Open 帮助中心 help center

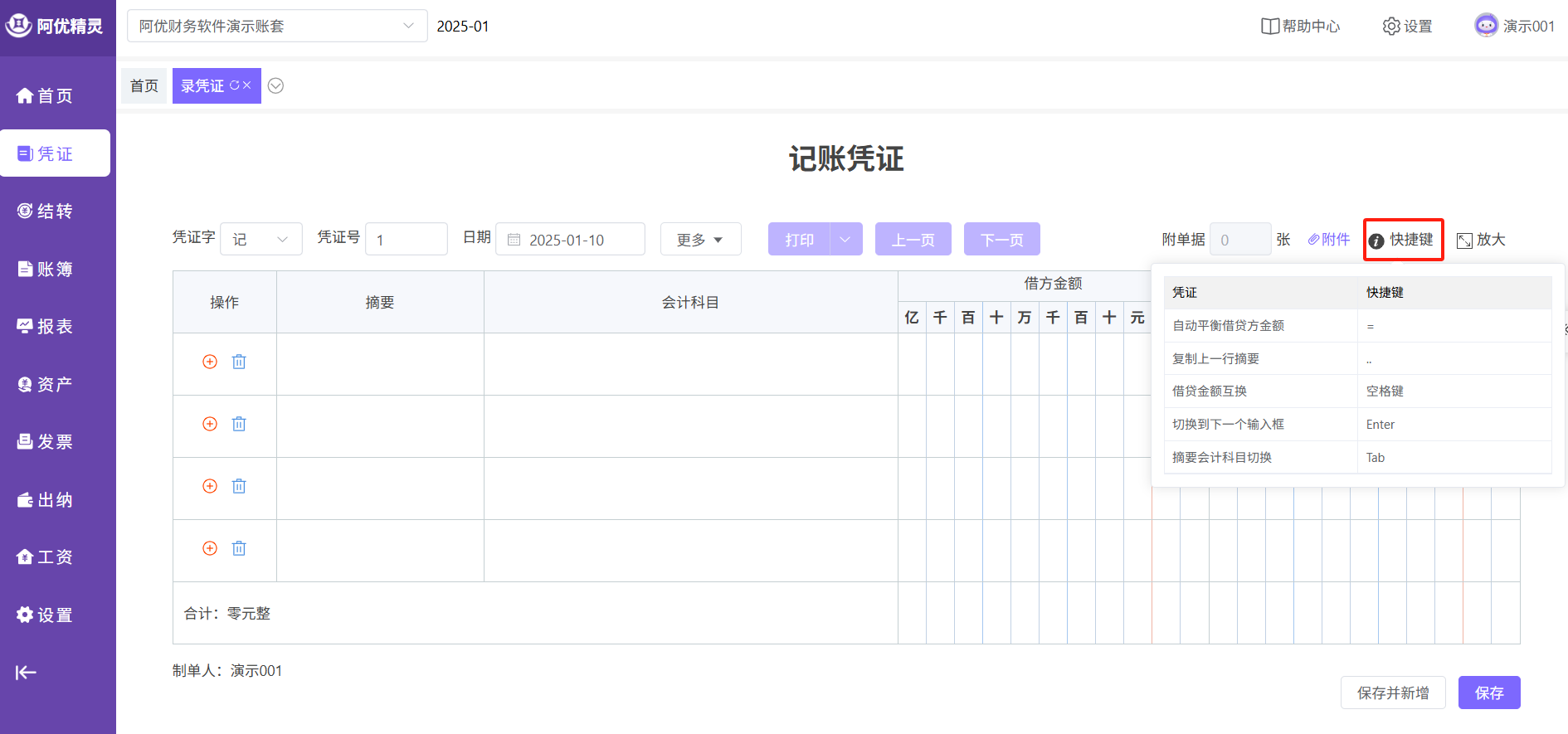tap(1300, 27)
